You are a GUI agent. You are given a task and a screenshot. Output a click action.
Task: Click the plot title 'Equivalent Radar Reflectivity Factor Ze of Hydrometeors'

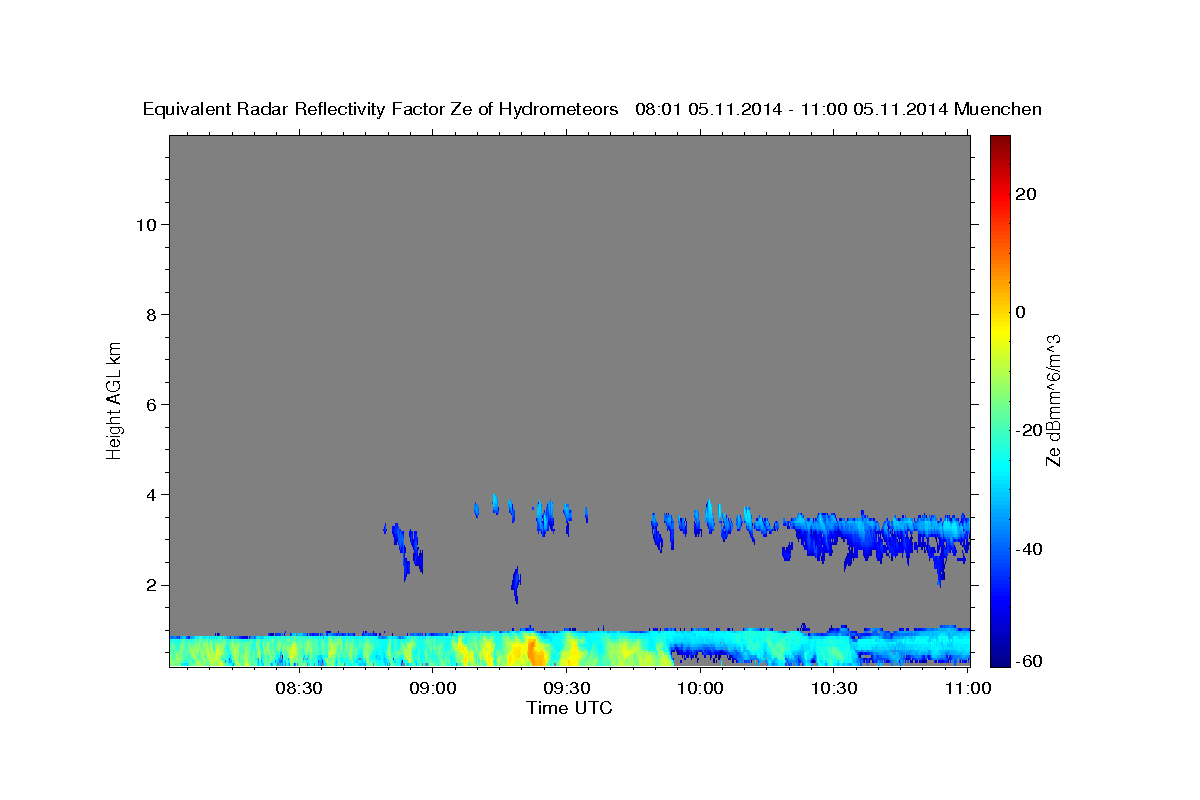381,109
